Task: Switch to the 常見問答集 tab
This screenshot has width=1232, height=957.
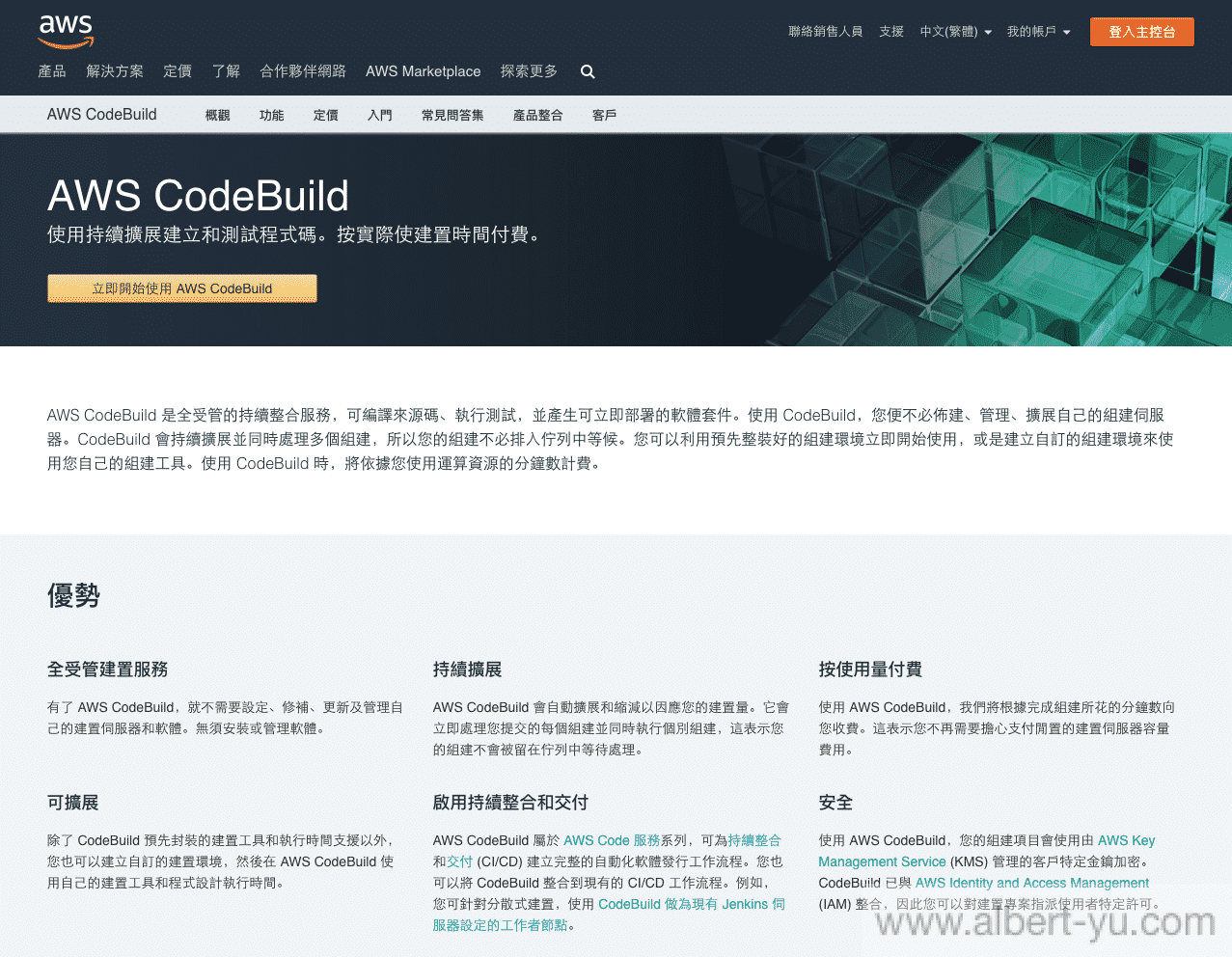Action: click(452, 115)
